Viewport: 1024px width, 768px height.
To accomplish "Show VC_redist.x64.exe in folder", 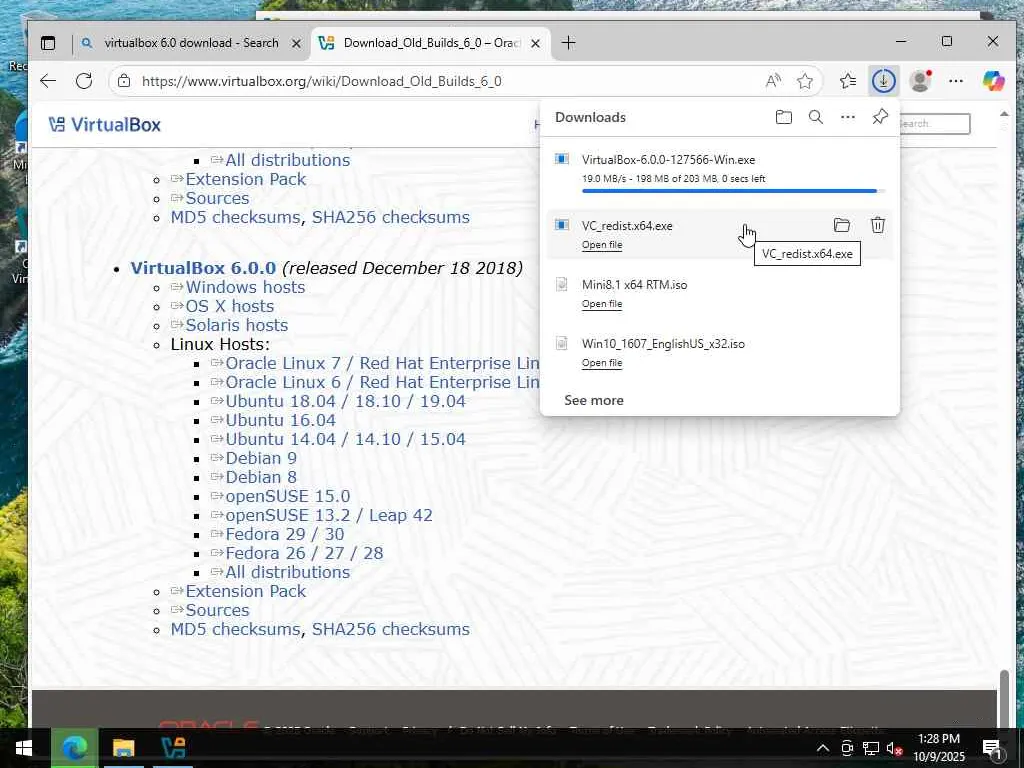I will click(x=842, y=225).
